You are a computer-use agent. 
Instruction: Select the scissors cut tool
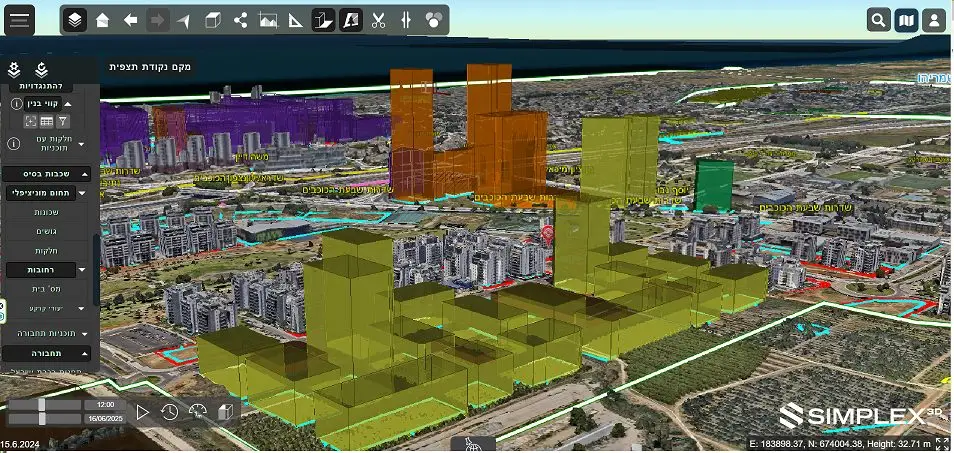[378, 21]
